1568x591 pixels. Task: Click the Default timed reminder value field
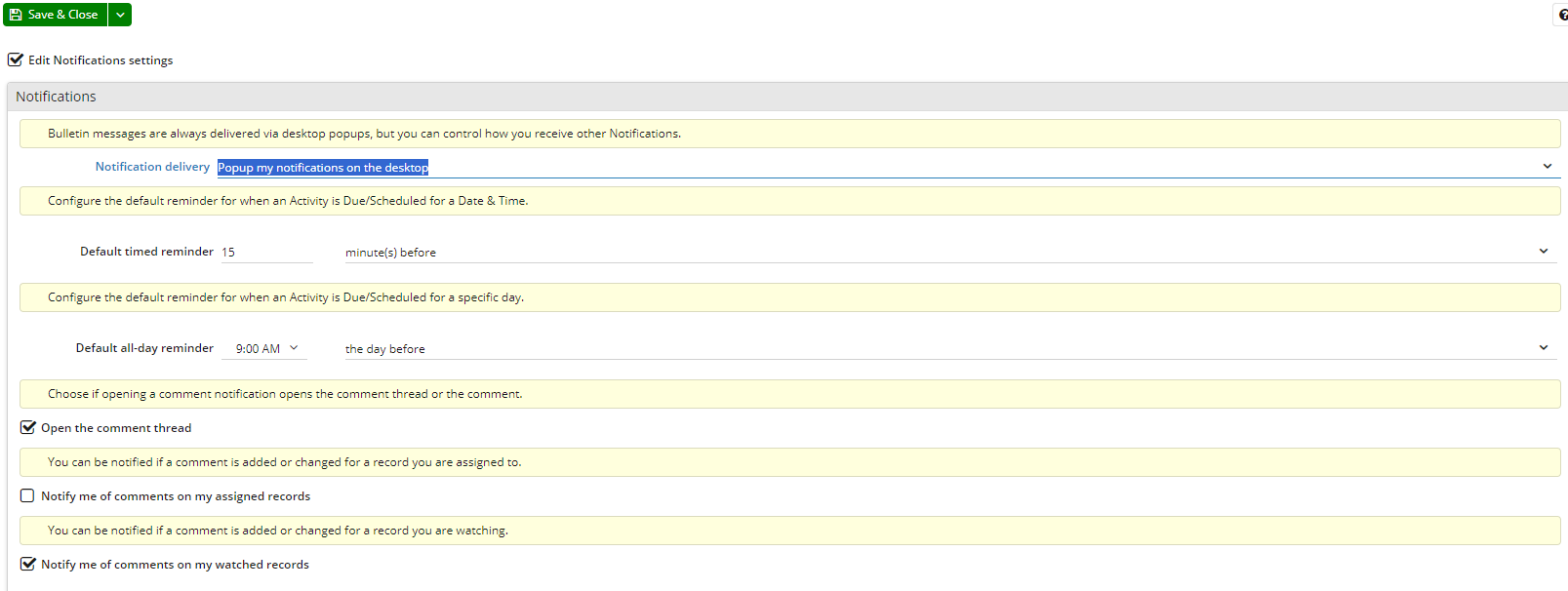point(266,252)
